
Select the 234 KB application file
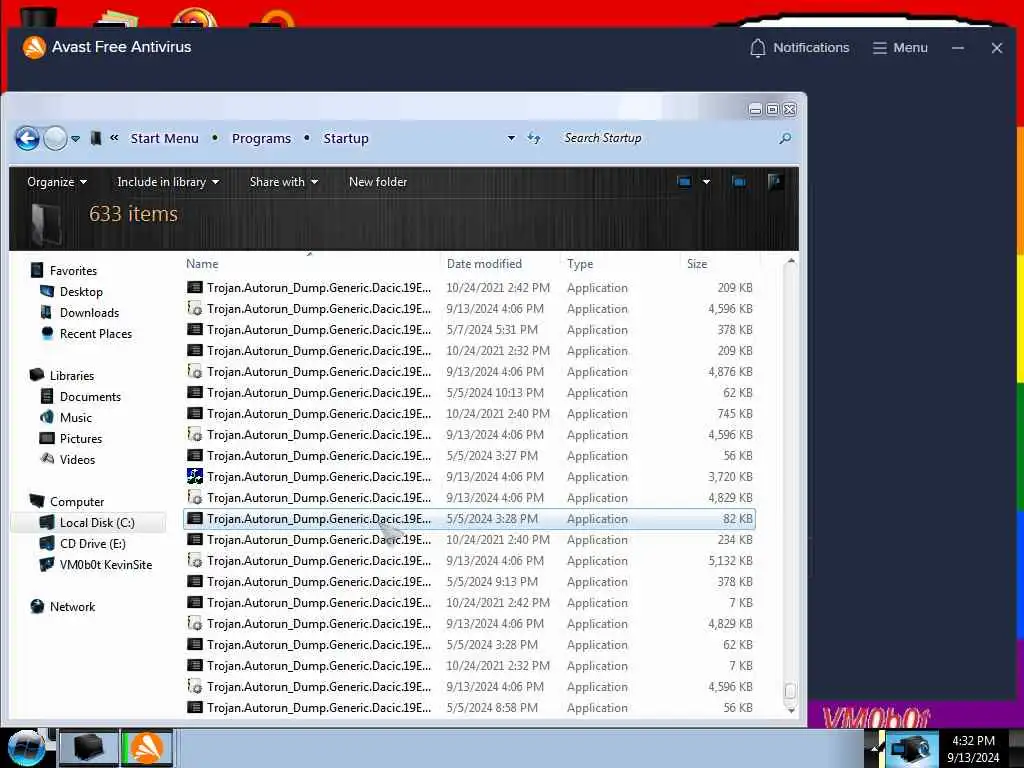(x=470, y=539)
